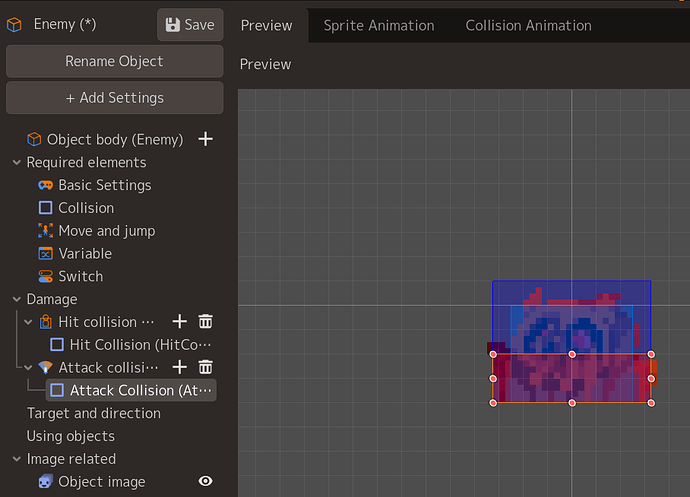Select the Hit Collision (HitCo...) item
690x497 pixels.
[131, 345]
